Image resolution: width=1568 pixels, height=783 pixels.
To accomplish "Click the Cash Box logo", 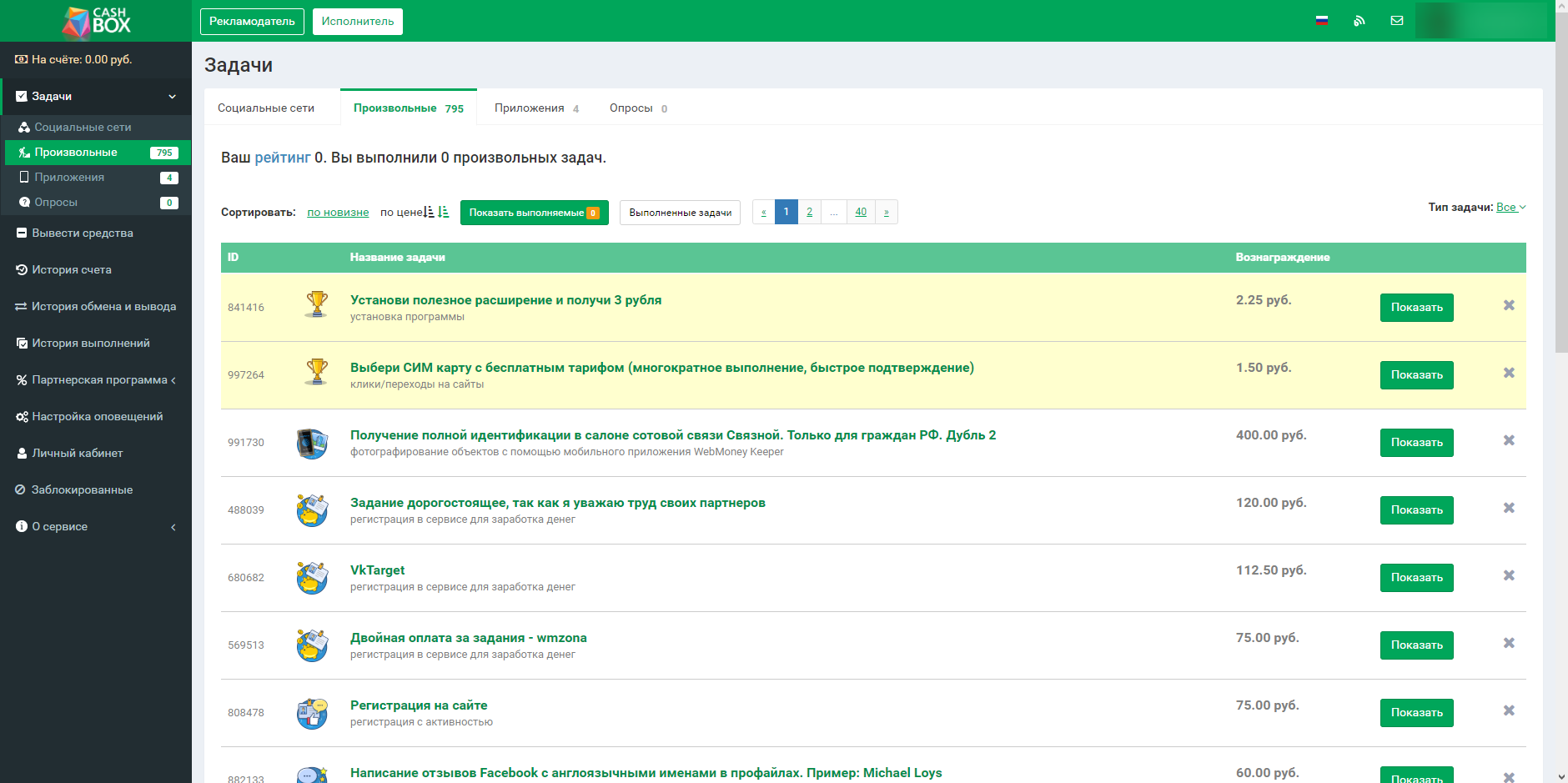I will pos(97,21).
